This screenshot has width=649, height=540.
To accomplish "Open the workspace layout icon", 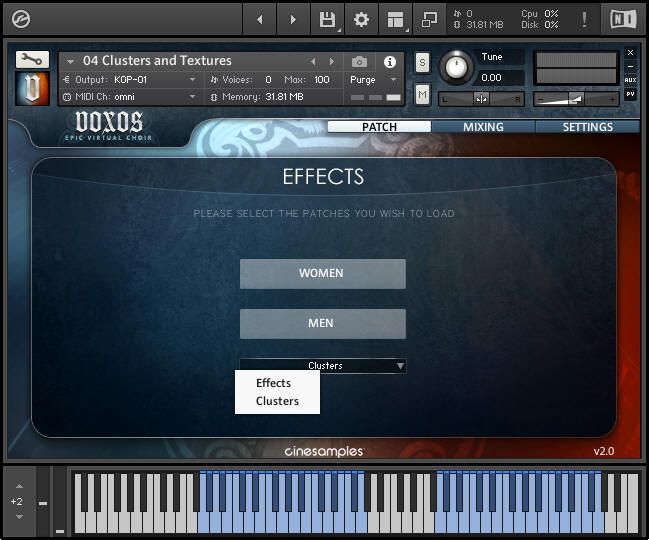I will click(395, 19).
